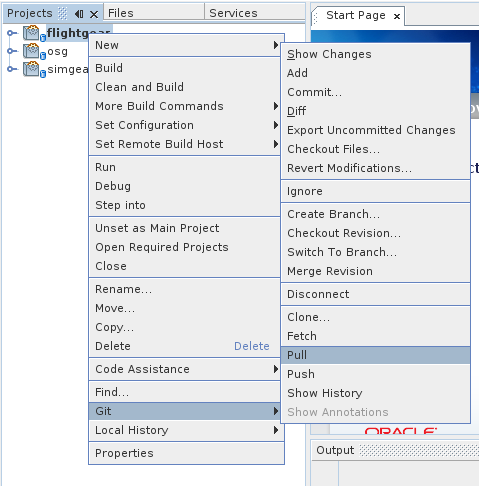Select Ignore in the Git submenu

click(x=376, y=191)
